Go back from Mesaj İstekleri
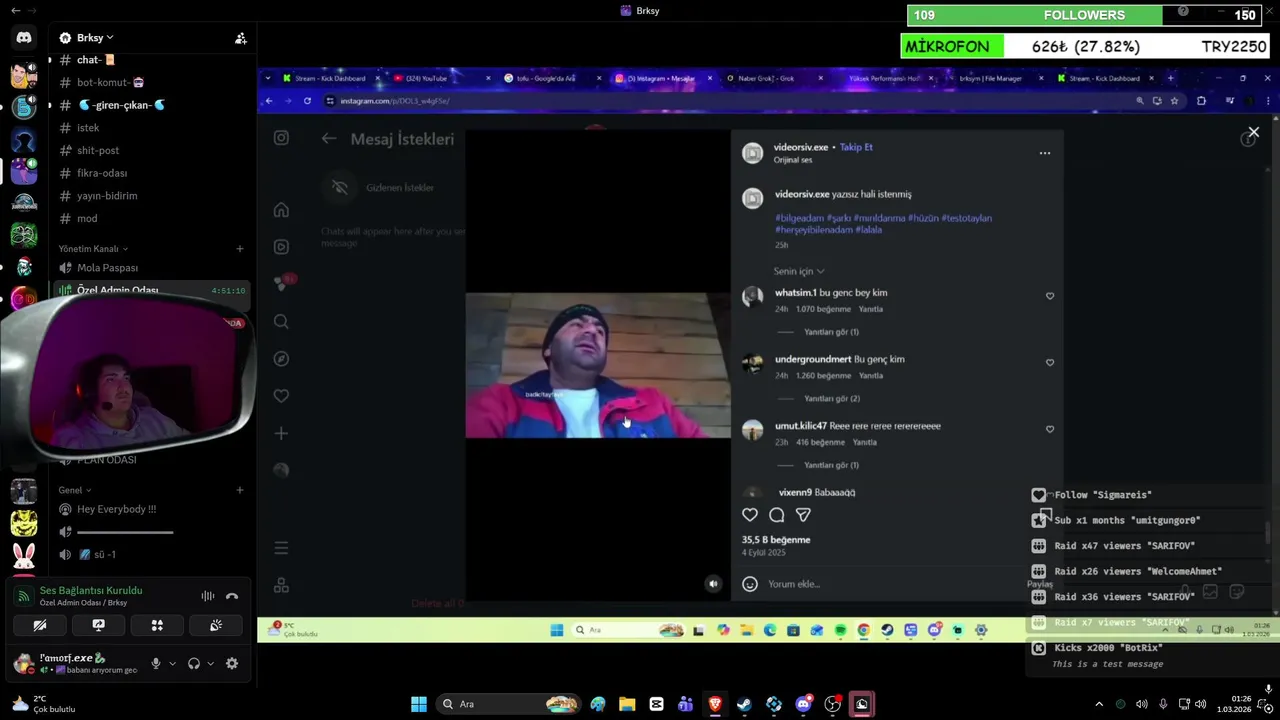Image resolution: width=1280 pixels, height=720 pixels. pyautogui.click(x=329, y=139)
